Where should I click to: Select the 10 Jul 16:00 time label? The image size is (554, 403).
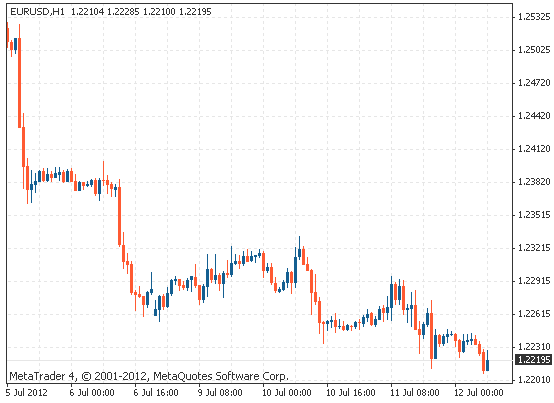coord(350,393)
